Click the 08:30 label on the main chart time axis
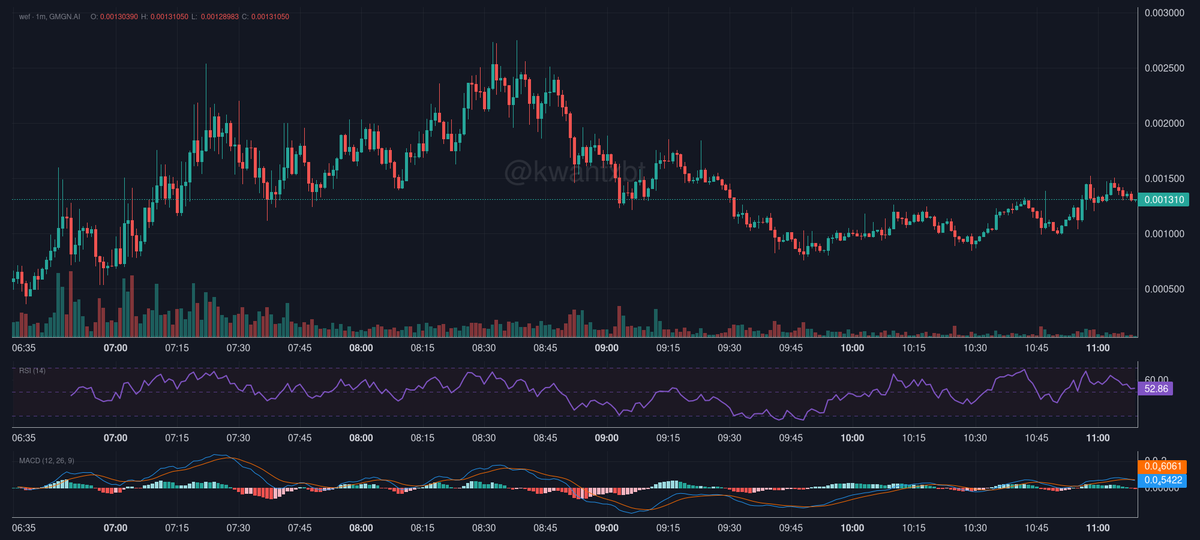 click(x=484, y=348)
